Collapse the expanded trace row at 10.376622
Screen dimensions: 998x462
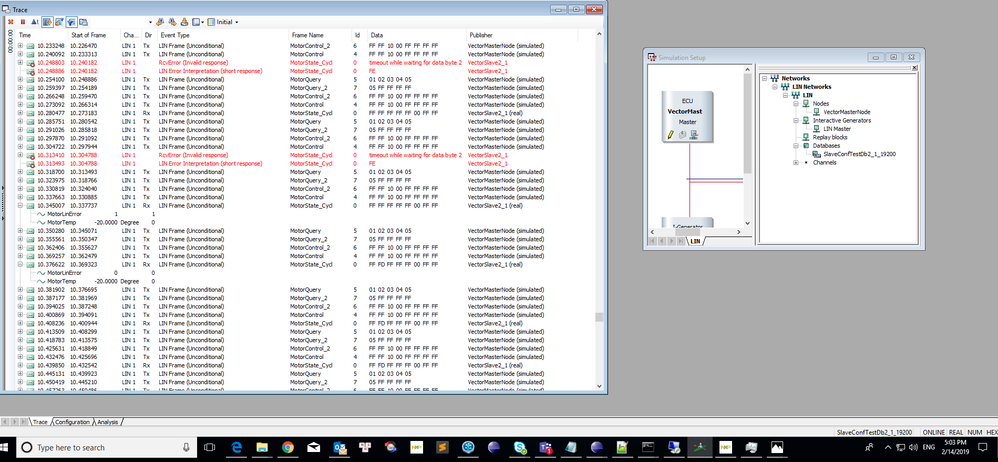click(20, 264)
